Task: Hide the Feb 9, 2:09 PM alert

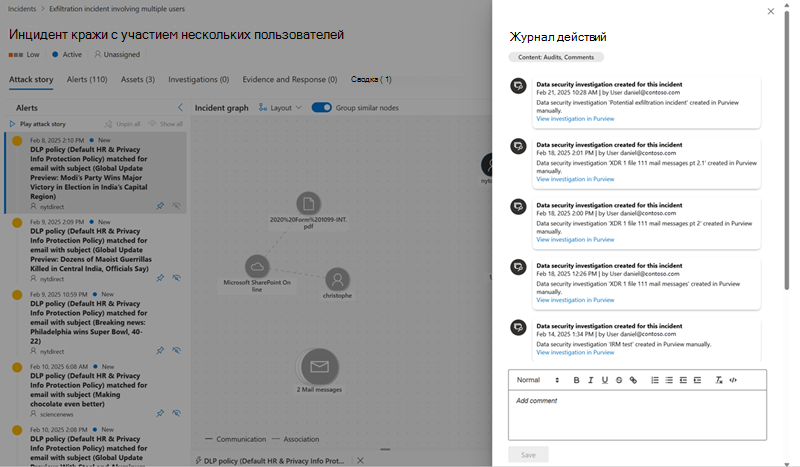Action: [177, 278]
